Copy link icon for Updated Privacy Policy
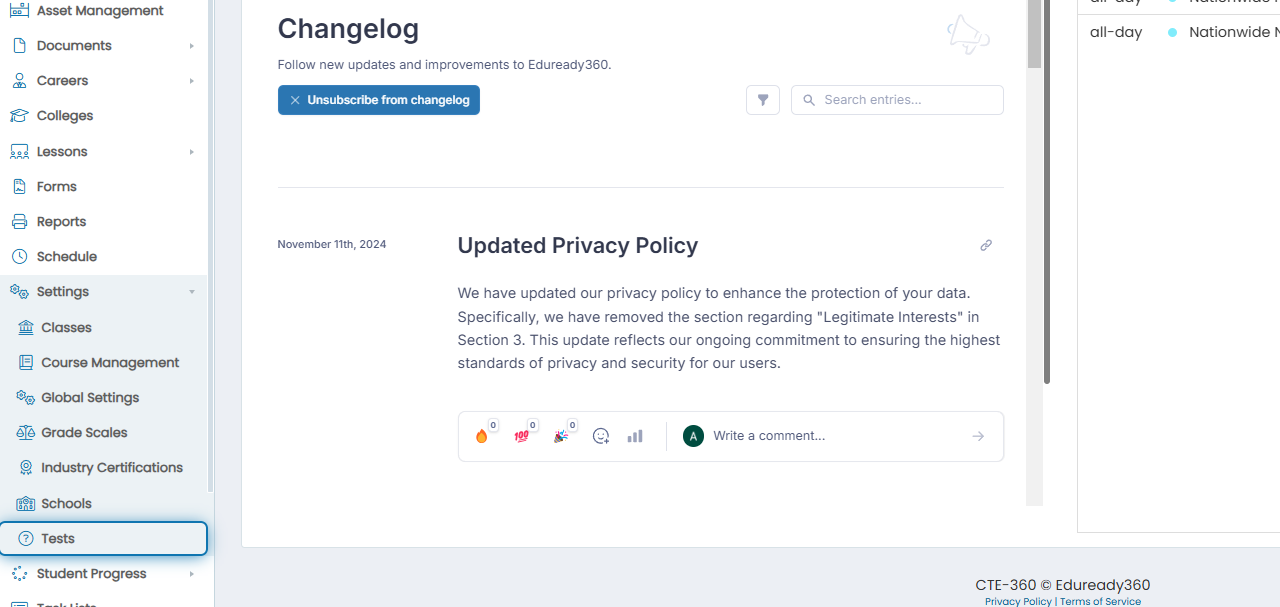 (x=986, y=245)
